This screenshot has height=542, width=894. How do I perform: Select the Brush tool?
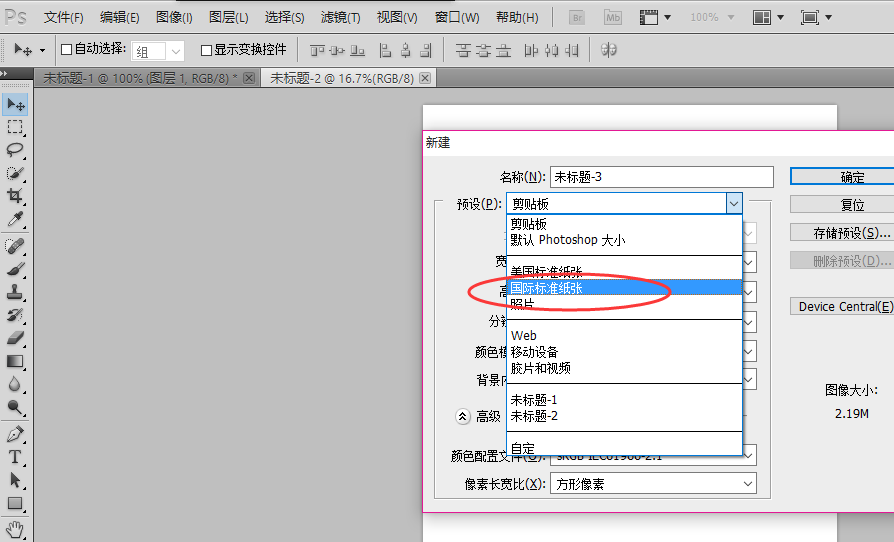point(15,269)
